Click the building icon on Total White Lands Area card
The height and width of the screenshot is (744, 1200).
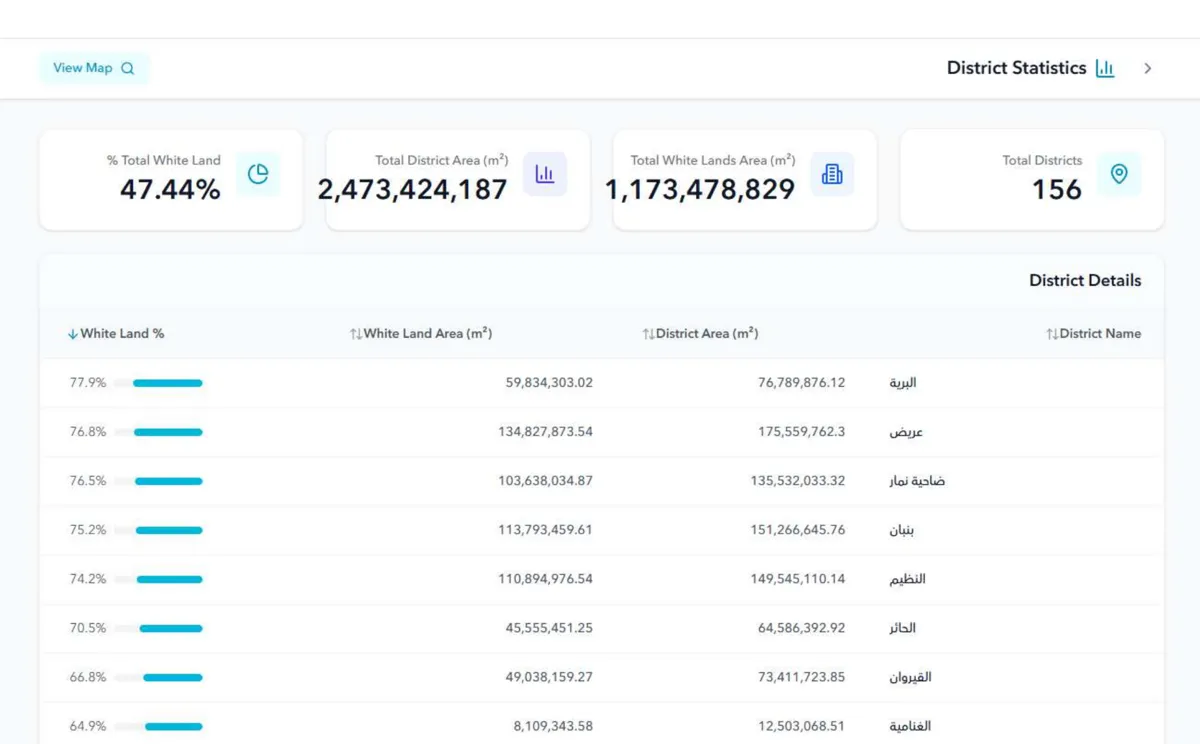pyautogui.click(x=832, y=174)
